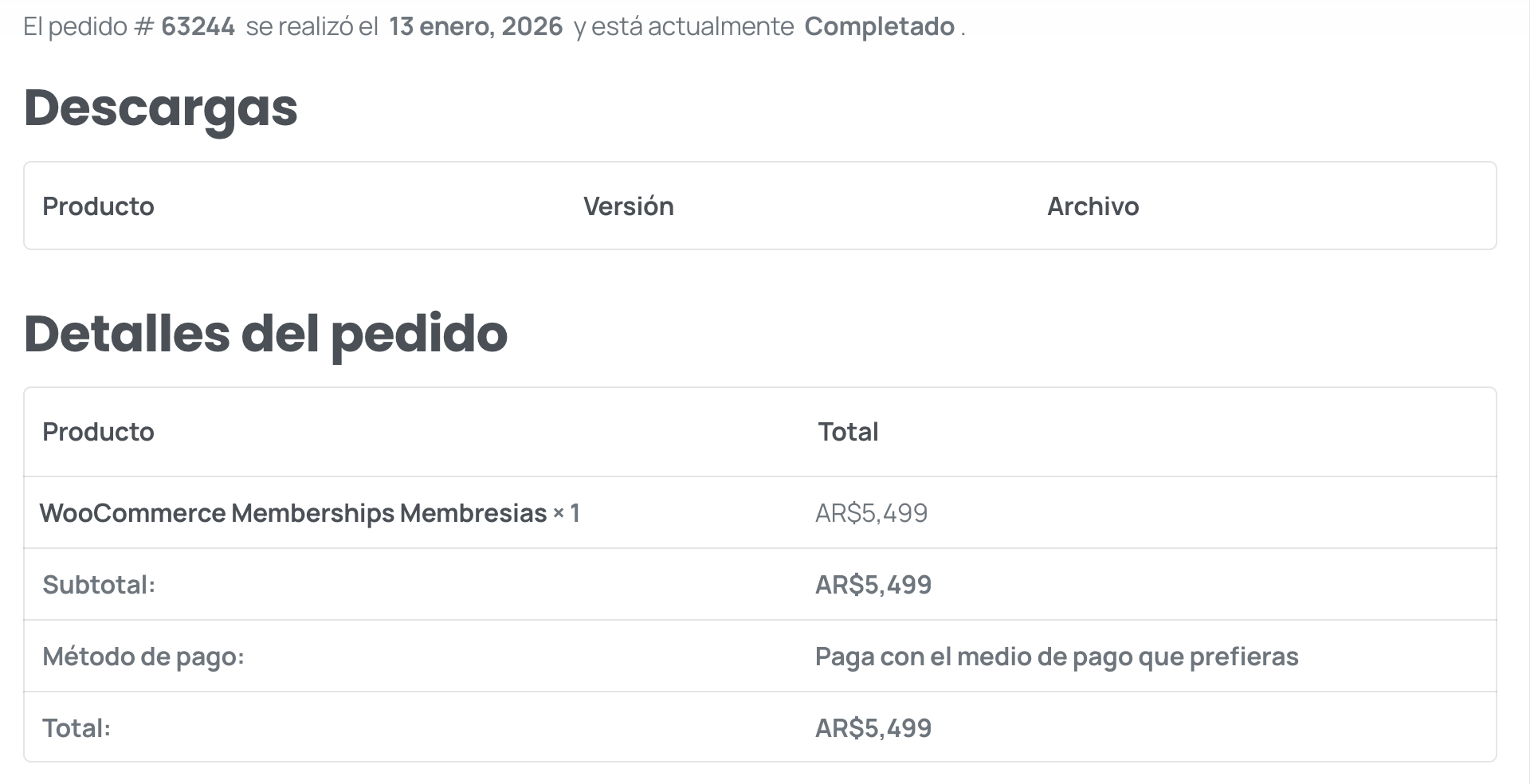Click the WooCommerce Memberships Membresias product link
The width and height of the screenshot is (1530, 784).
292,513
